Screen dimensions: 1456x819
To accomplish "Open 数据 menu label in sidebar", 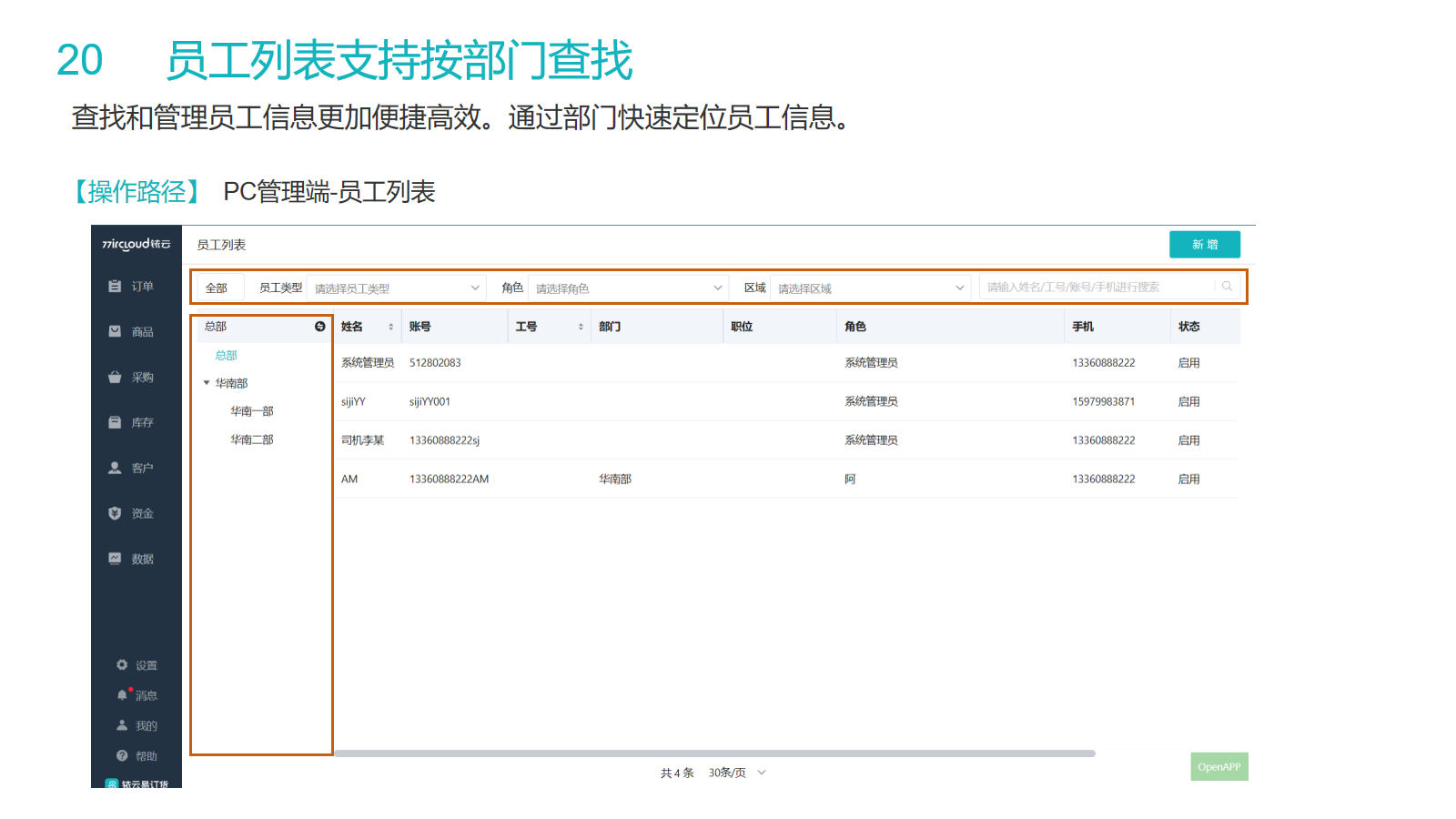I will click(143, 559).
